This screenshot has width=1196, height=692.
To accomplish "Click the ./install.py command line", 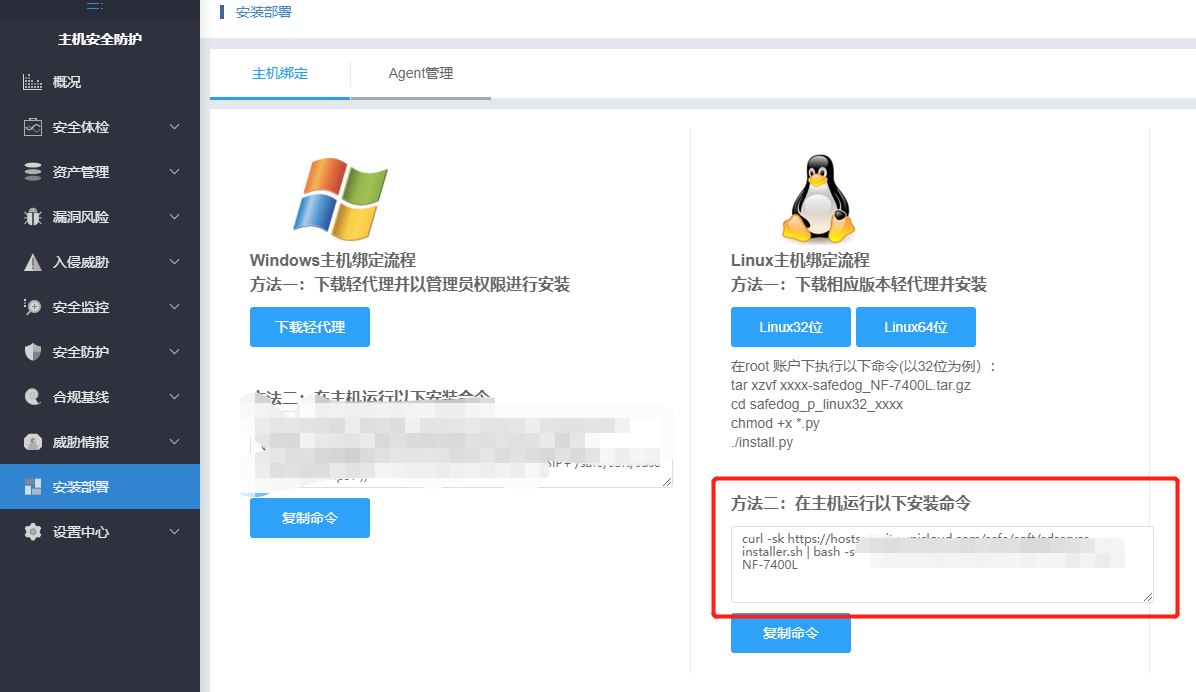I will (x=762, y=443).
